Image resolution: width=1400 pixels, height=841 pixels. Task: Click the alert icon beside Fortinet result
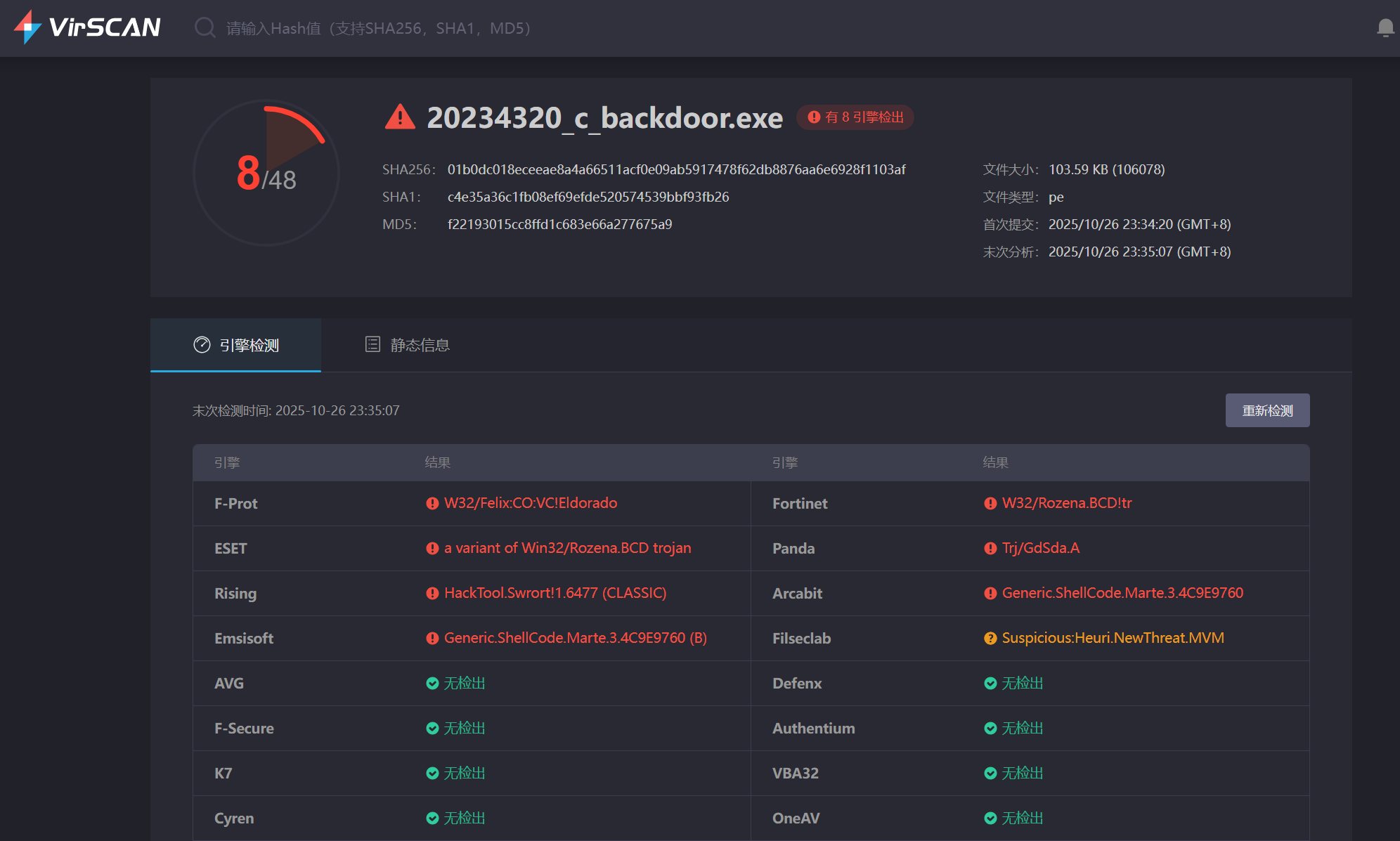990,503
